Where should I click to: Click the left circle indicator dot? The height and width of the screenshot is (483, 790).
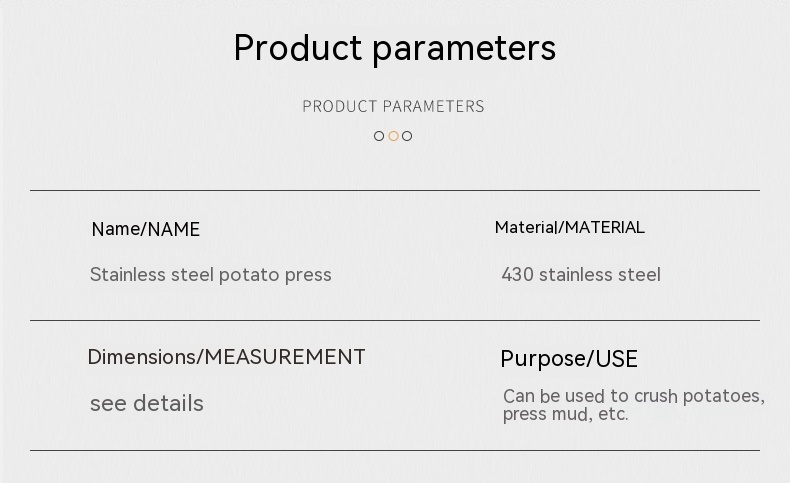[x=379, y=136]
